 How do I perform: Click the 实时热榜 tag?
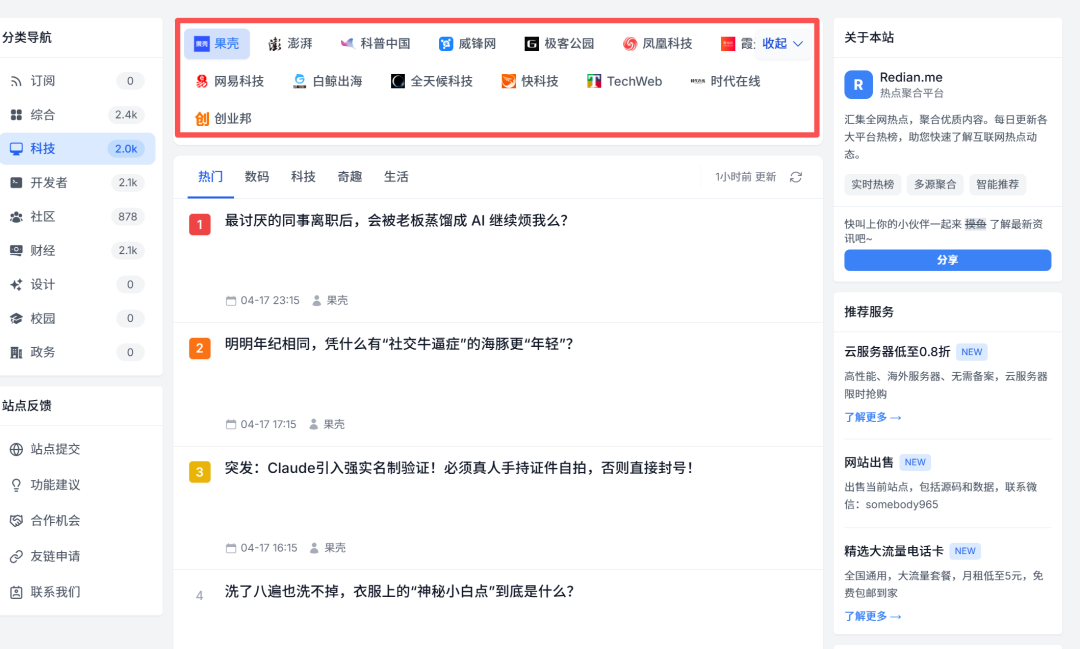[872, 185]
